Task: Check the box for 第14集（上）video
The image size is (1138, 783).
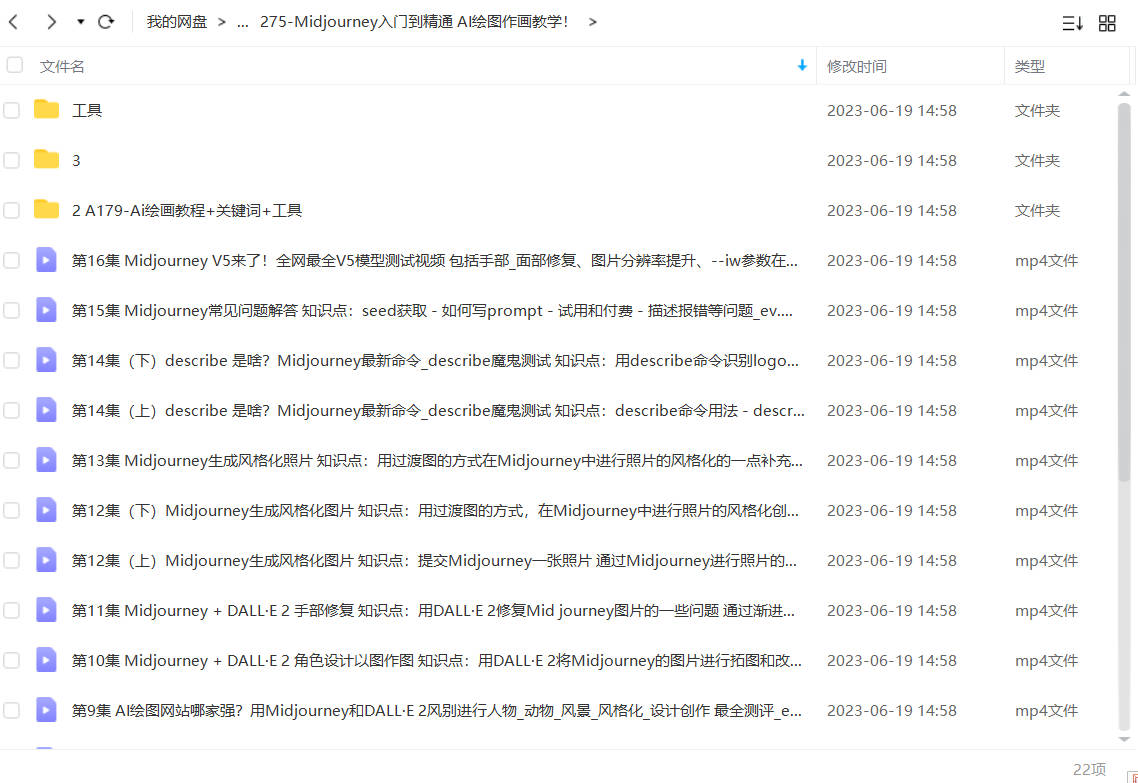Action: [x=12, y=411]
